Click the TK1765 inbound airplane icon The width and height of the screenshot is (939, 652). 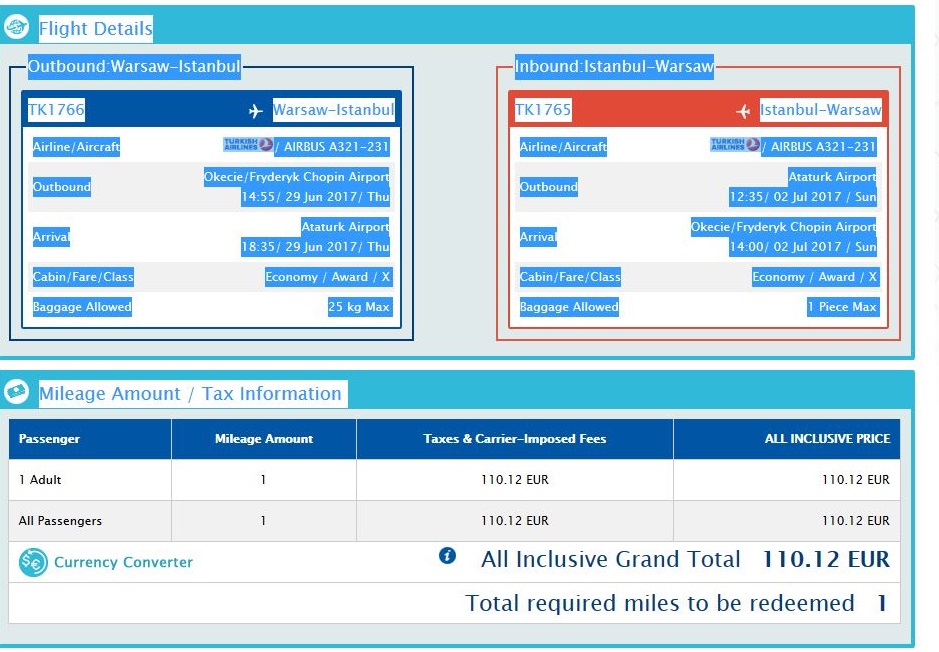click(x=743, y=111)
